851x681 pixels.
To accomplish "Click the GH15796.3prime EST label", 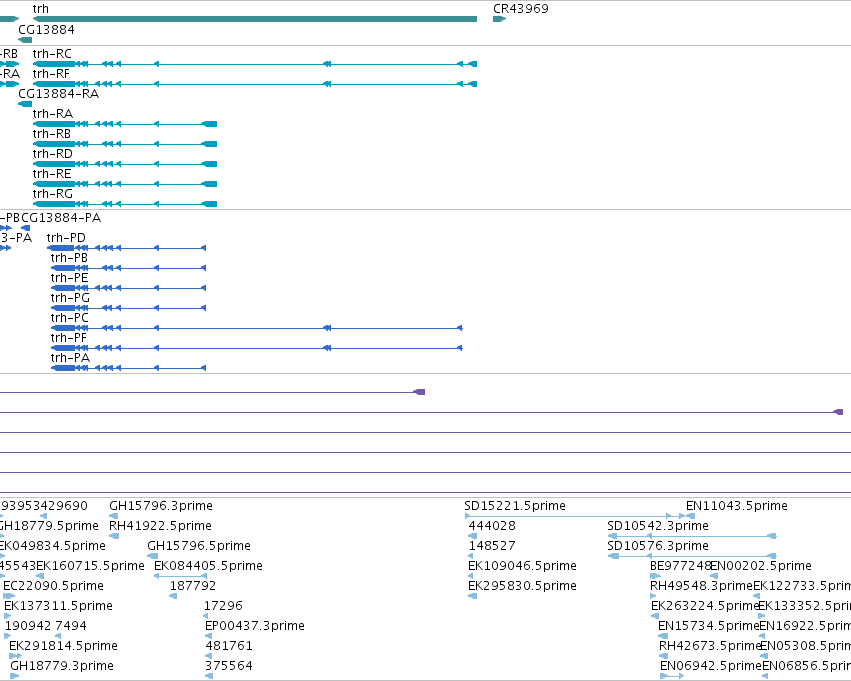I will coord(161,506).
